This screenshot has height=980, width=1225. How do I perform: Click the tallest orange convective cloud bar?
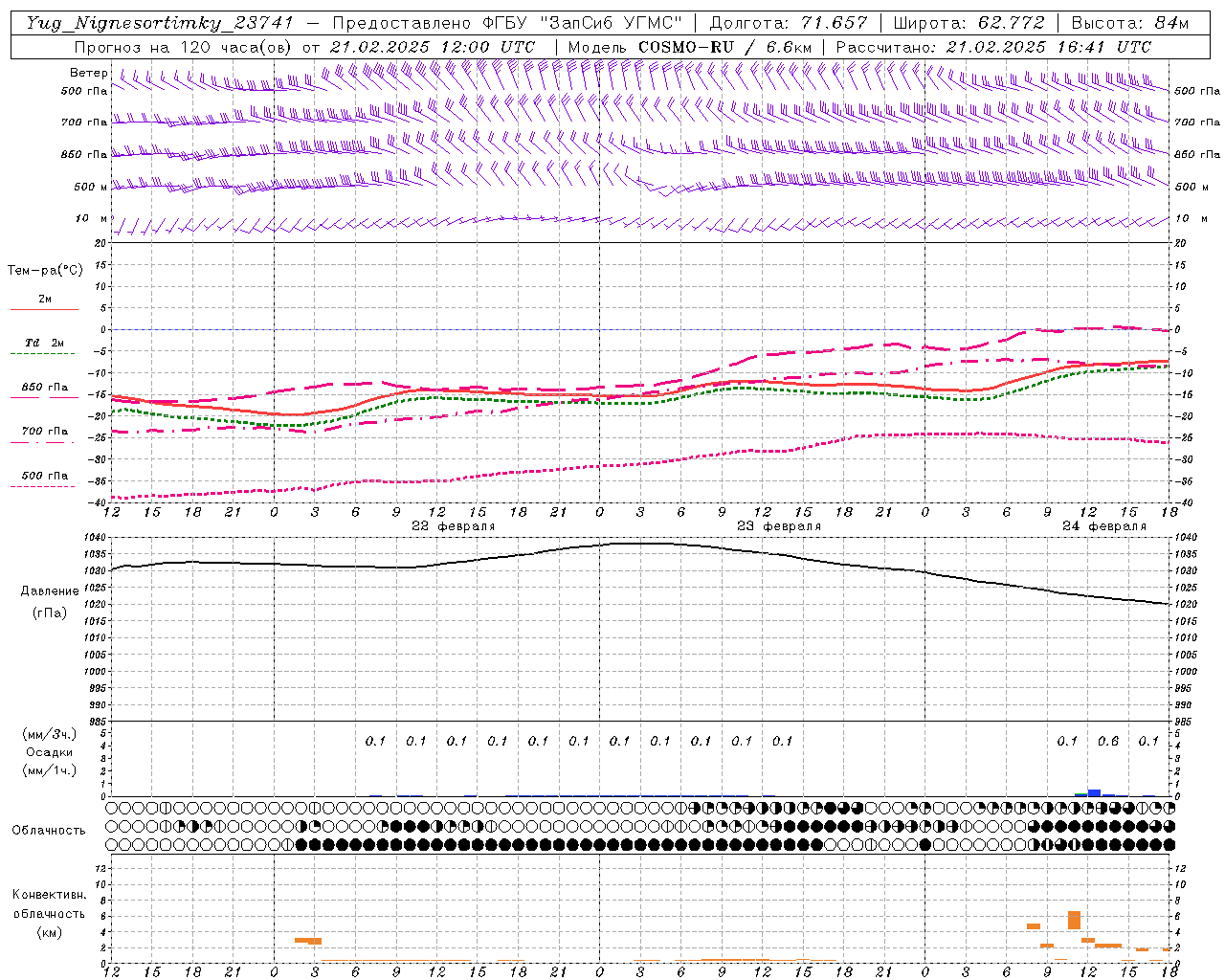pyautogui.click(x=1074, y=920)
